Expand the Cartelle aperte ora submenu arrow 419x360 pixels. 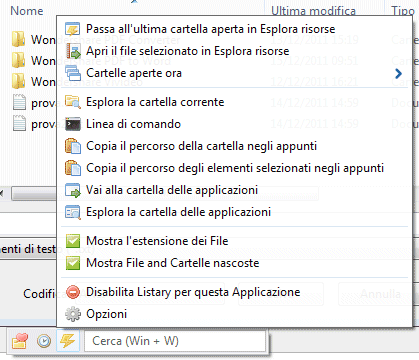(398, 73)
